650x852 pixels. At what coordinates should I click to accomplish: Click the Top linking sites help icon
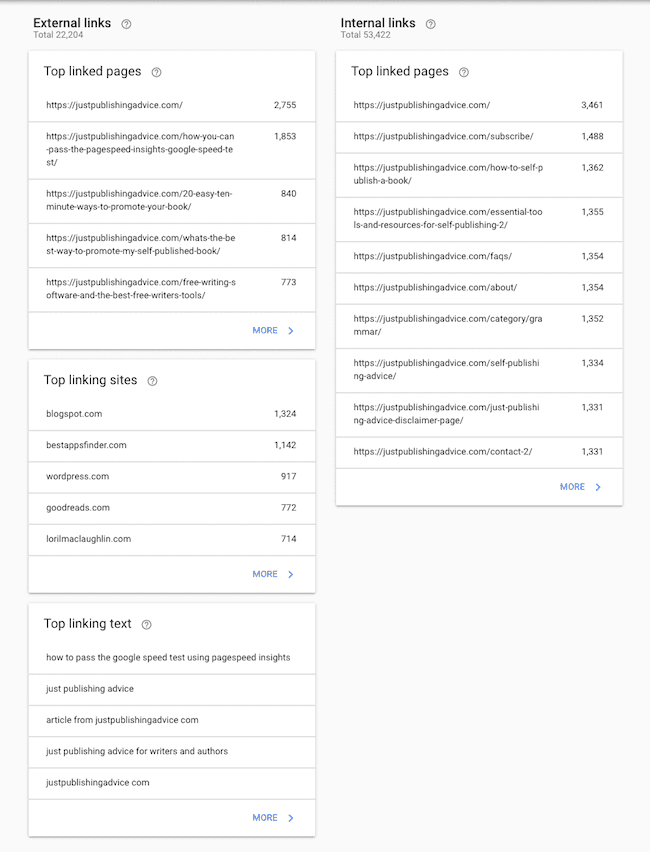tap(151, 380)
